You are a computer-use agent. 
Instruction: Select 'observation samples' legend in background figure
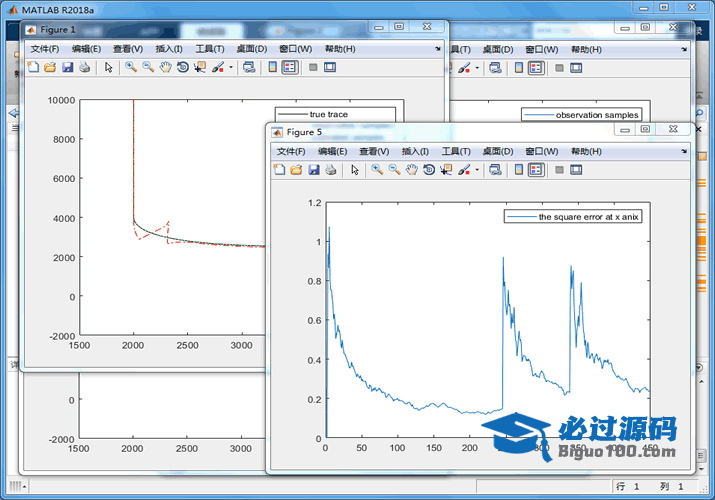tap(582, 115)
